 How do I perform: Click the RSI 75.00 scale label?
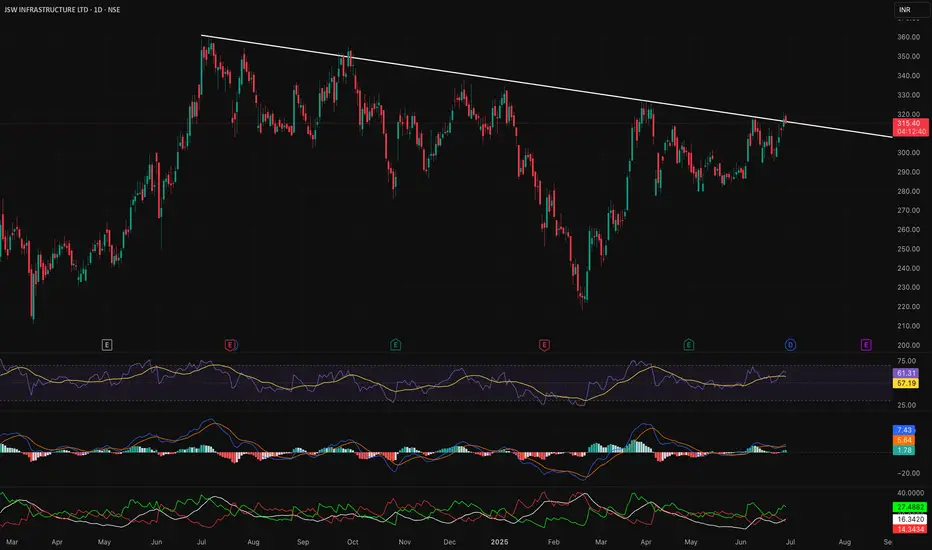pyautogui.click(x=906, y=361)
